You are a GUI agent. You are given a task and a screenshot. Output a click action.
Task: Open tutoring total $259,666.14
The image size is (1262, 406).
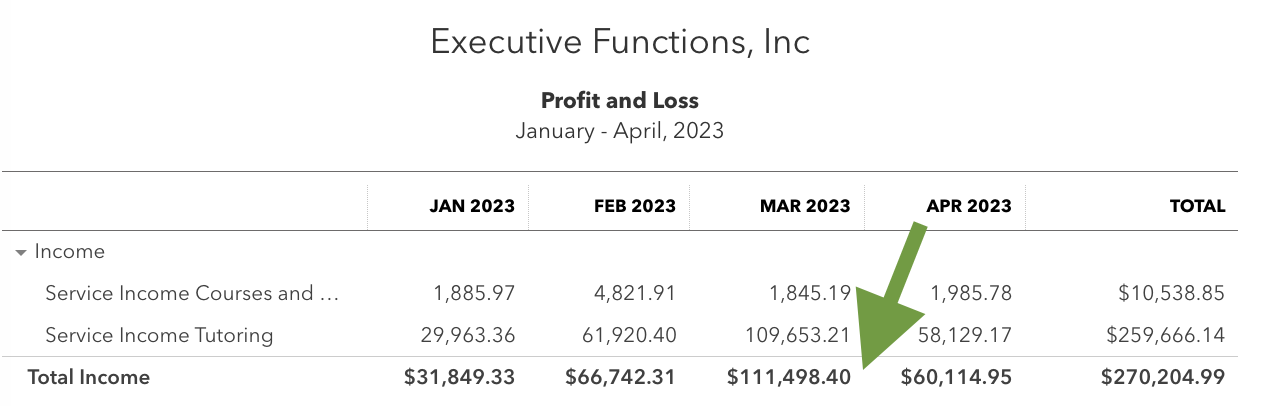click(x=1165, y=335)
